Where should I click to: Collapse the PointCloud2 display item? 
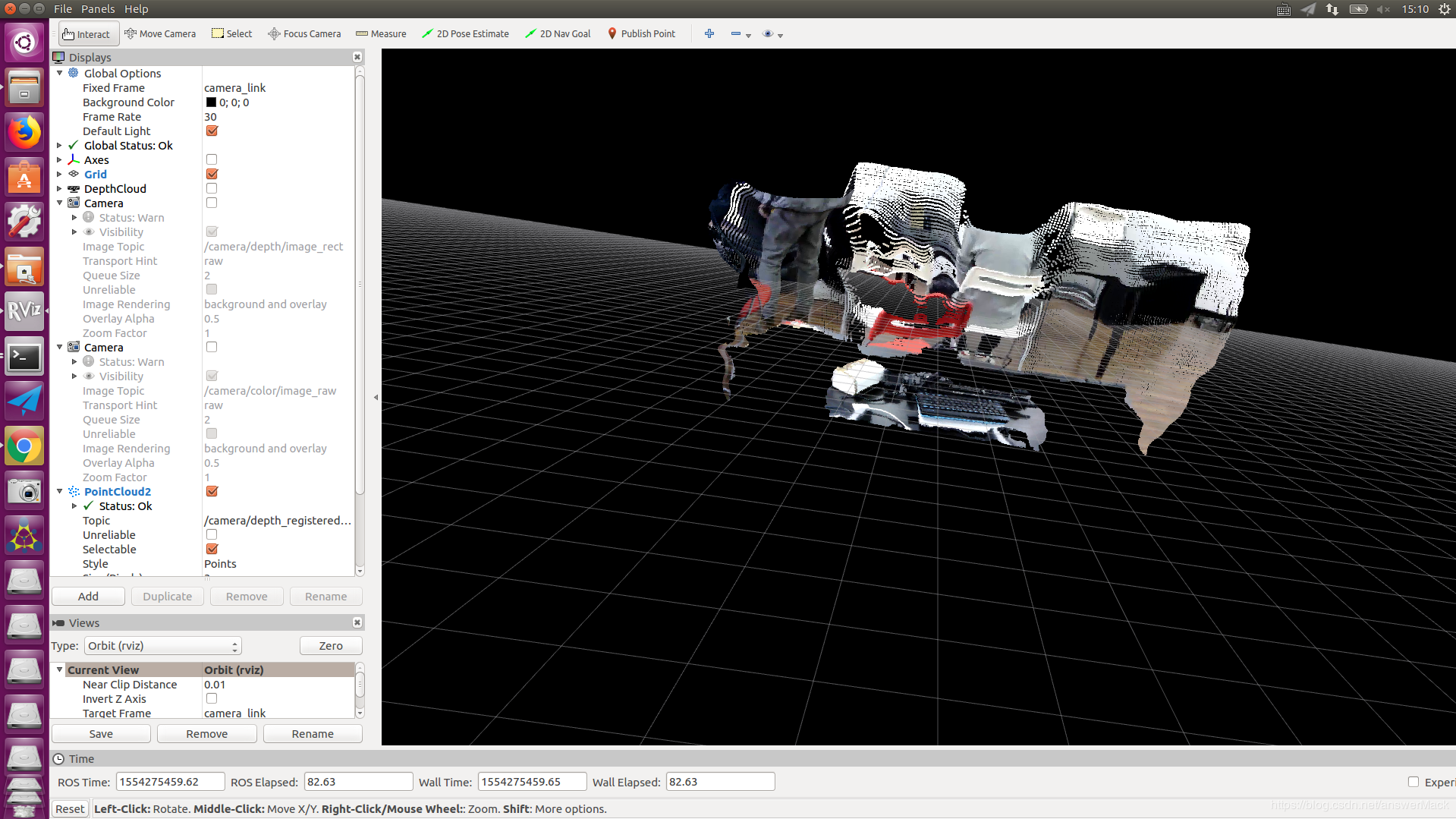pos(60,492)
